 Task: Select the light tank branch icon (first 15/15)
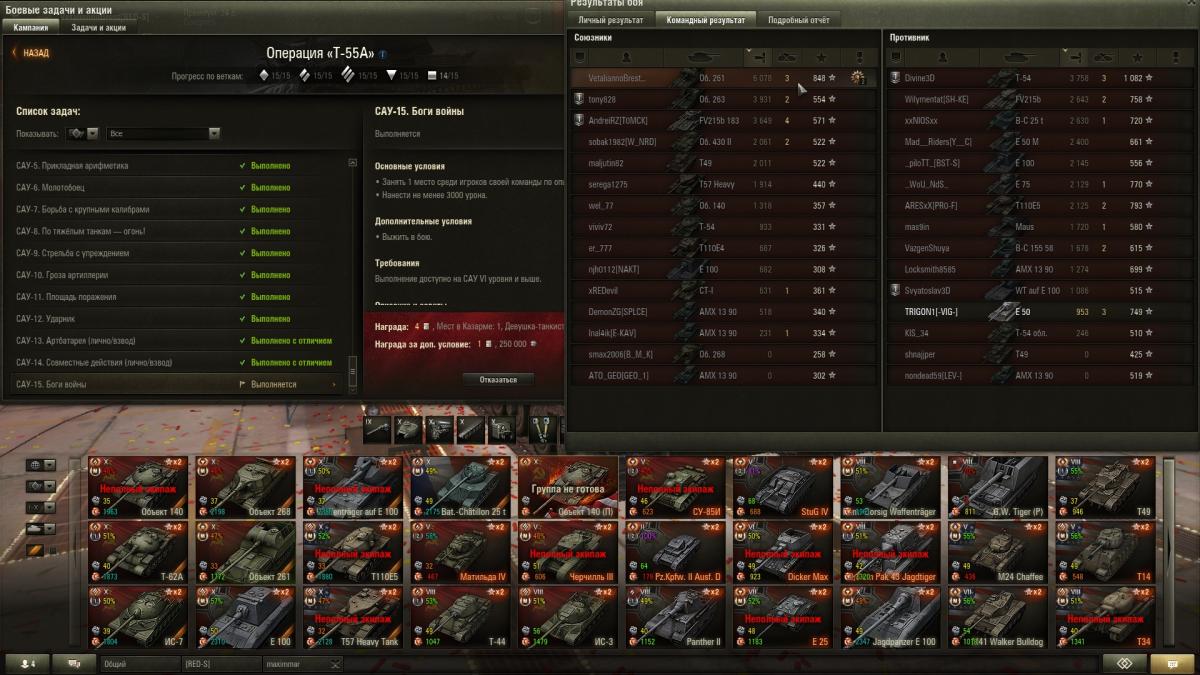[x=264, y=75]
